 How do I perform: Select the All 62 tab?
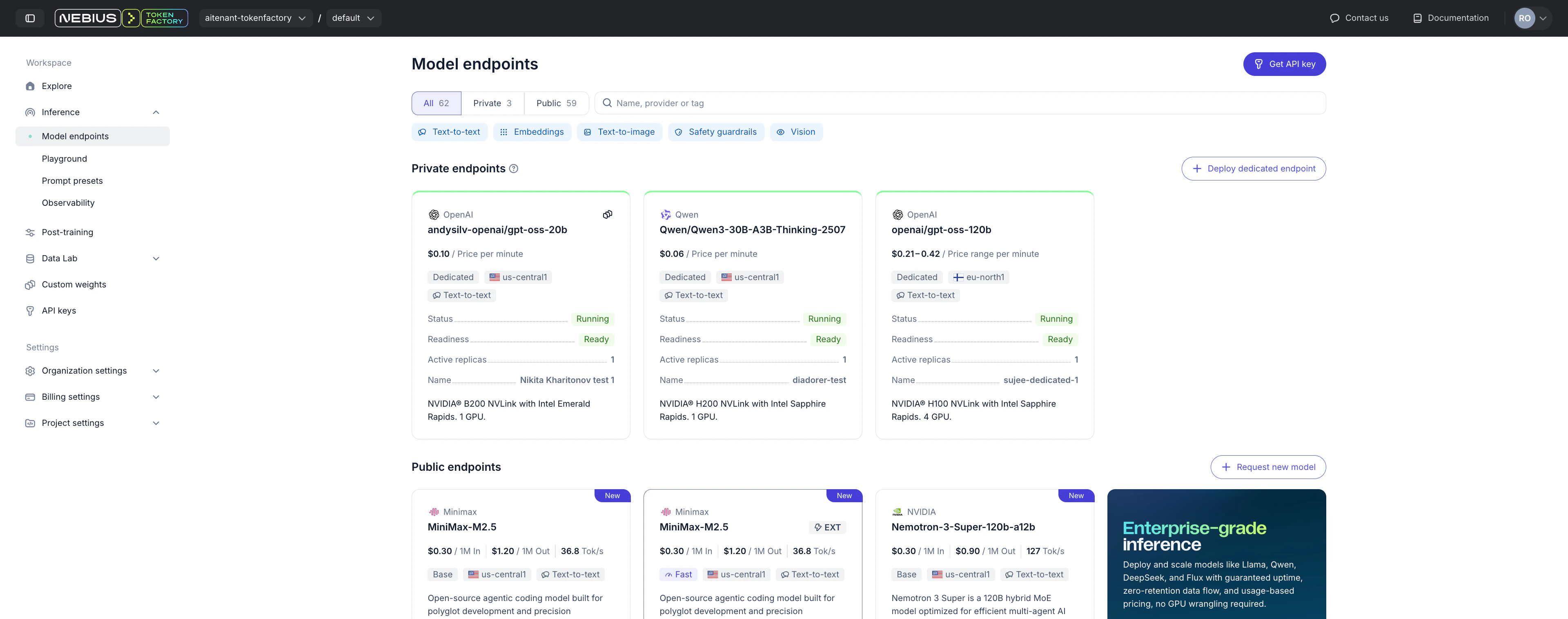coord(437,103)
